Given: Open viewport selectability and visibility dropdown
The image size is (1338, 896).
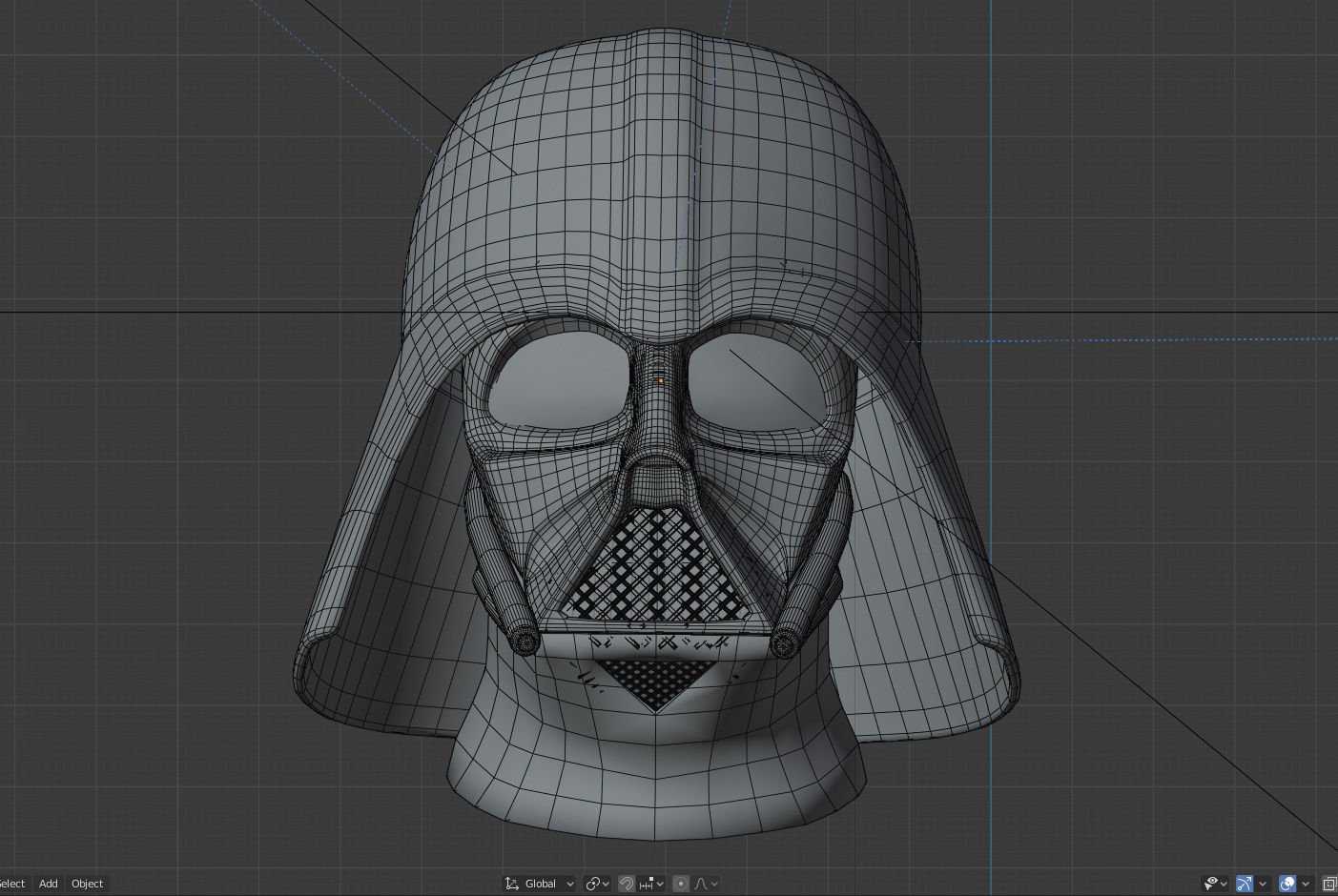Looking at the screenshot, I should pos(1215,884).
